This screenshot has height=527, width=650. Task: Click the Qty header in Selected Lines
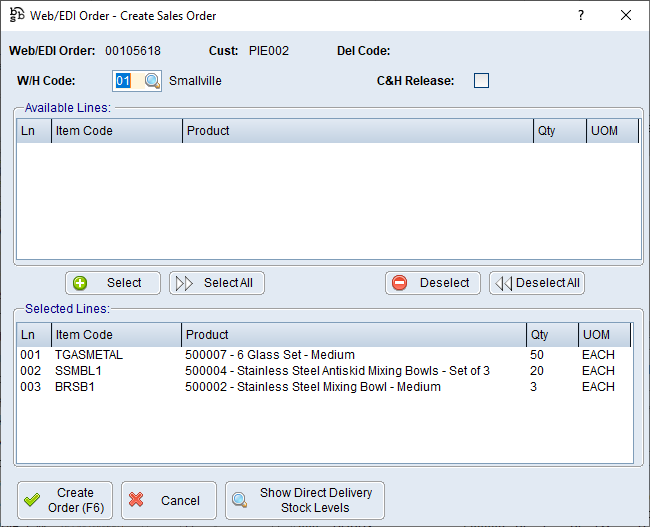(551, 335)
